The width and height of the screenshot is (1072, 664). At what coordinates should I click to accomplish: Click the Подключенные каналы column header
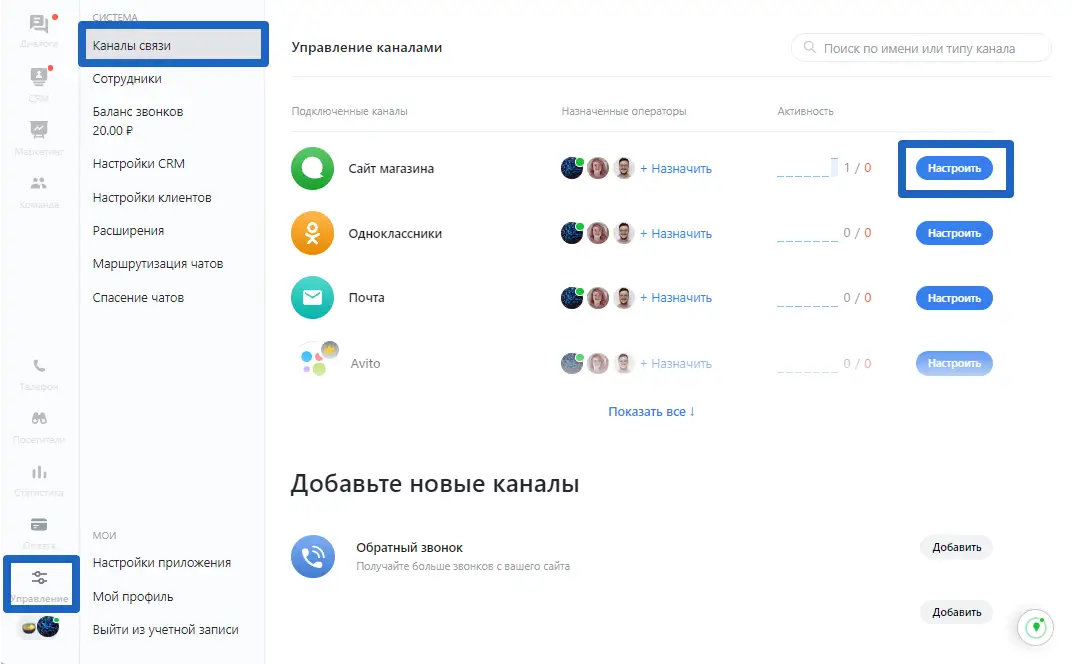coord(349,111)
